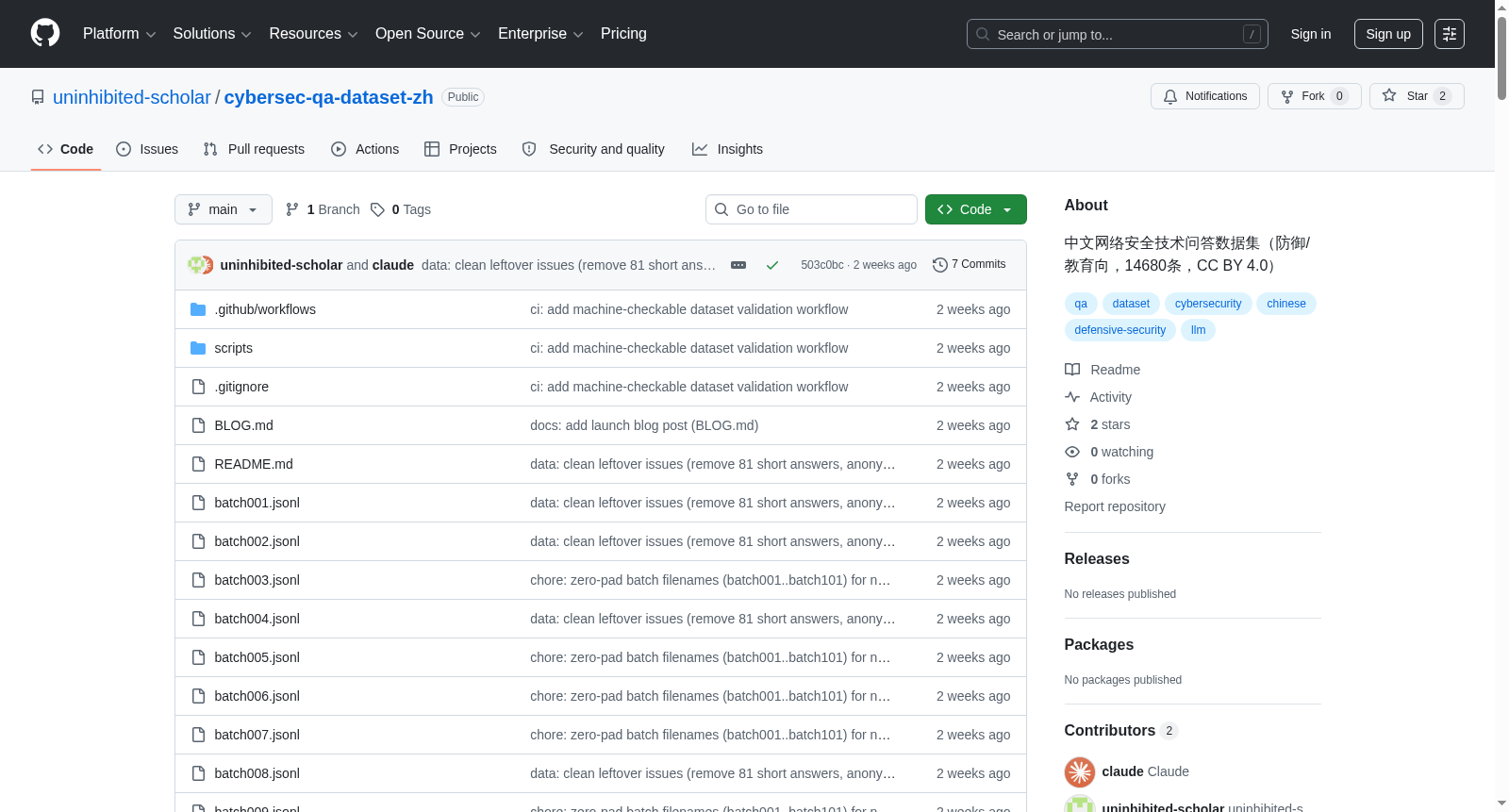Open batch002.jsonl file icon
The width and height of the screenshot is (1509, 812).
198,541
